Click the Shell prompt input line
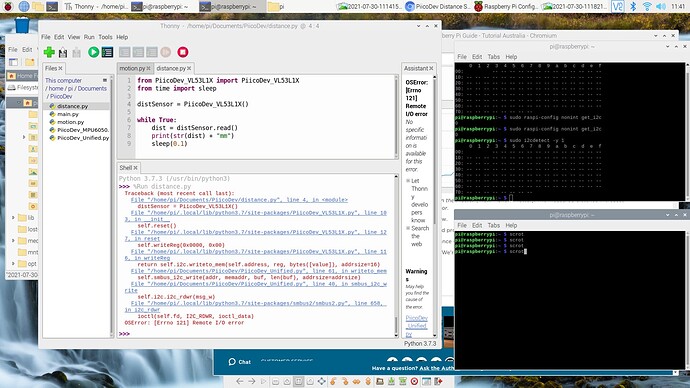The width and height of the screenshot is (690, 388). pos(257,333)
